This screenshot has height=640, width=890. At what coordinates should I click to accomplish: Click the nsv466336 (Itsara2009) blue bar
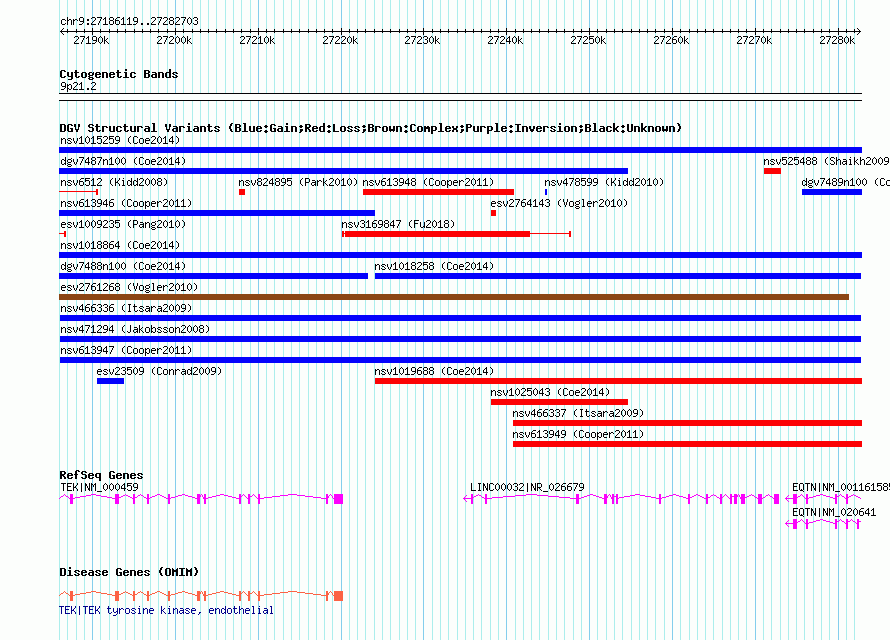click(460, 318)
